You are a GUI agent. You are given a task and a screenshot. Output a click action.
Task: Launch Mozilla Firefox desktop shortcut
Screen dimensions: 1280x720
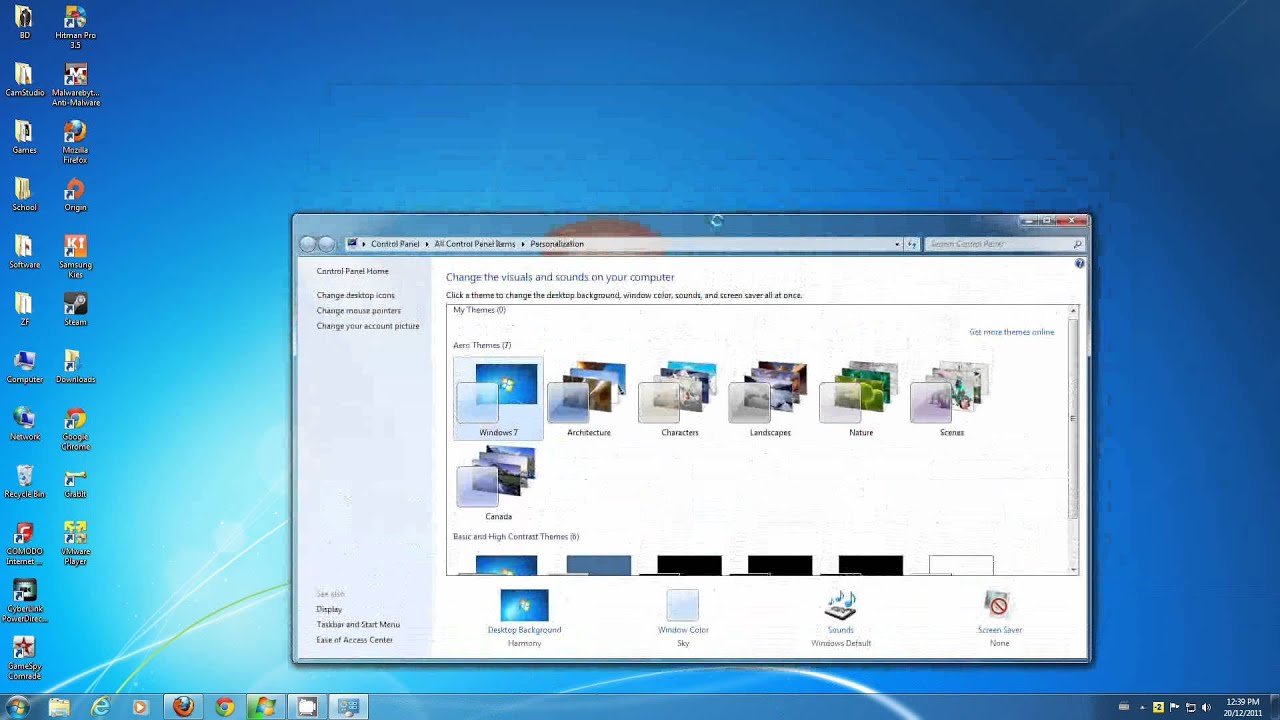[x=75, y=142]
